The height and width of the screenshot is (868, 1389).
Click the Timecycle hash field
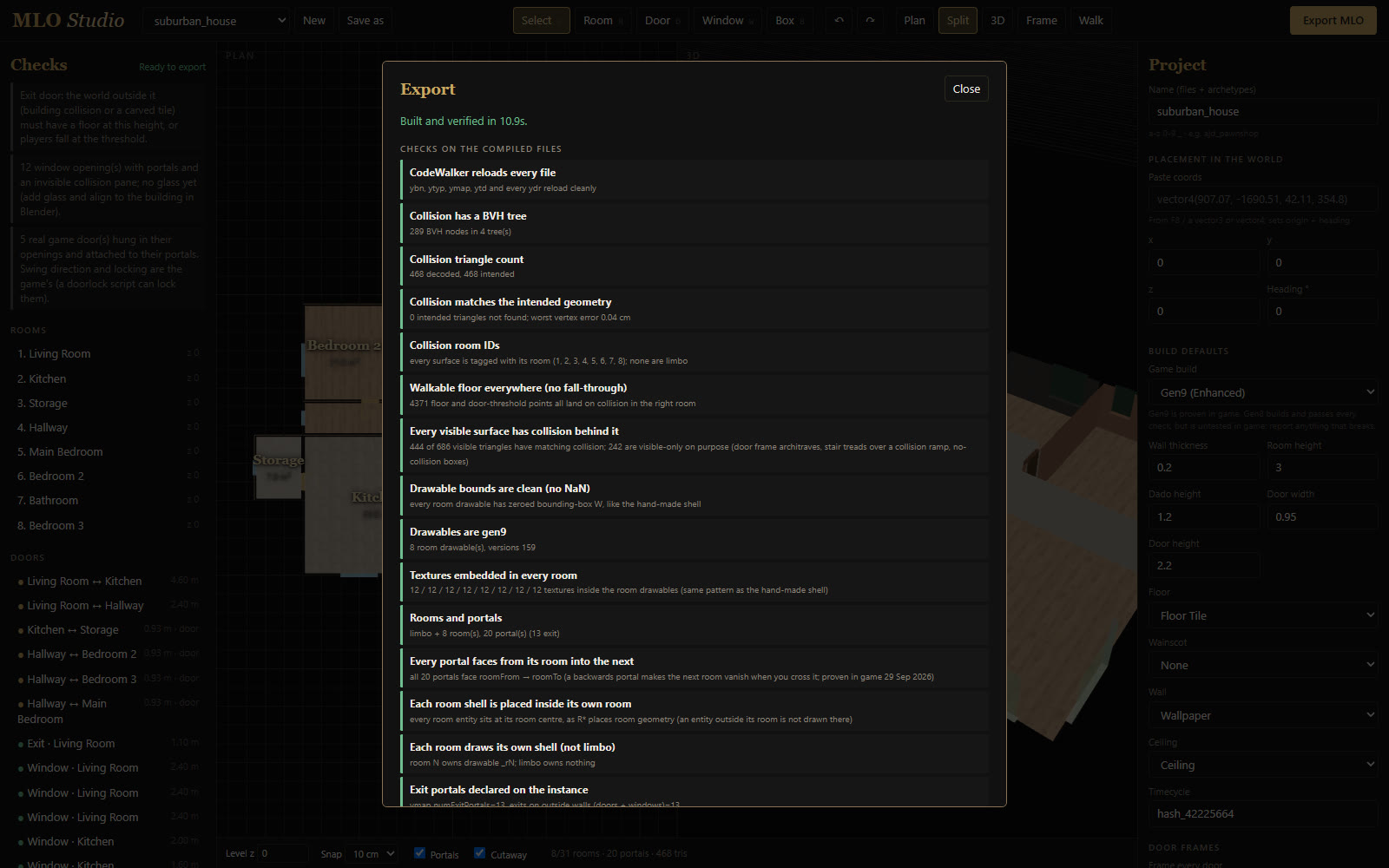pyautogui.click(x=1263, y=813)
